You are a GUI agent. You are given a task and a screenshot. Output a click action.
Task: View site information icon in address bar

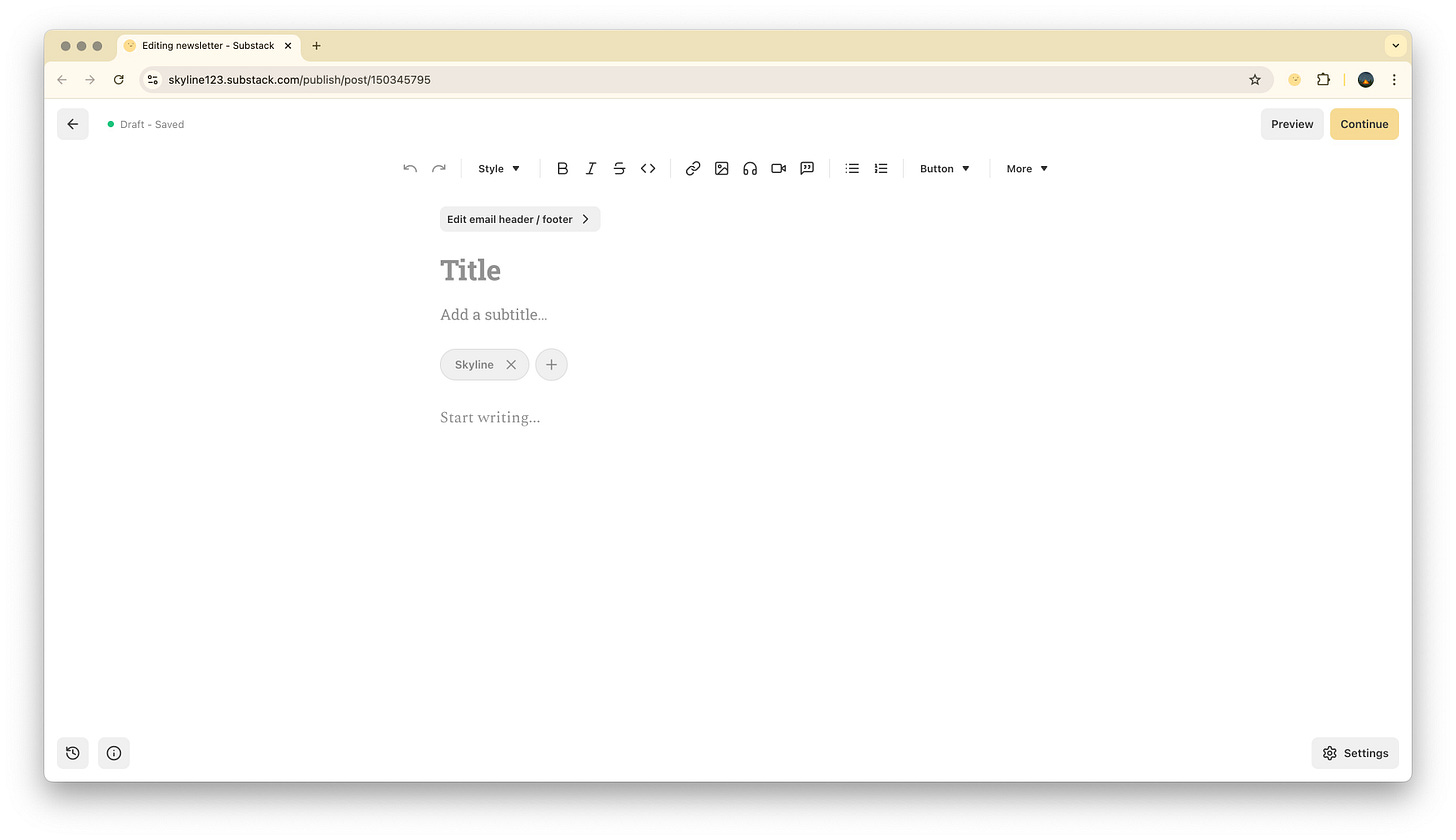coord(152,80)
